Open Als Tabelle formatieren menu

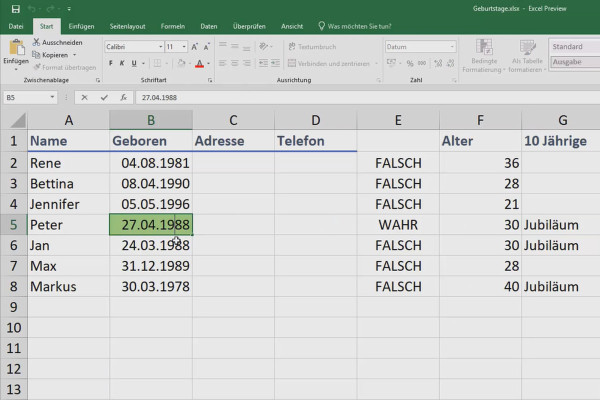click(527, 56)
